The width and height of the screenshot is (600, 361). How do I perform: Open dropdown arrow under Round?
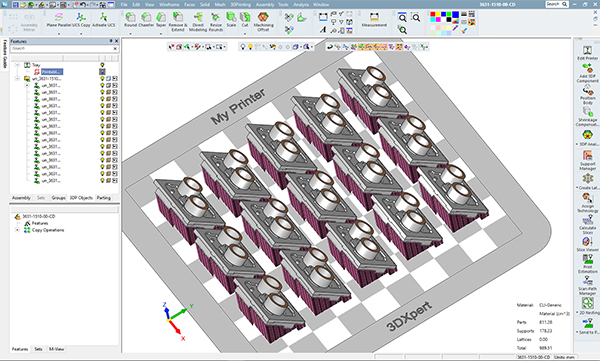point(130,34)
